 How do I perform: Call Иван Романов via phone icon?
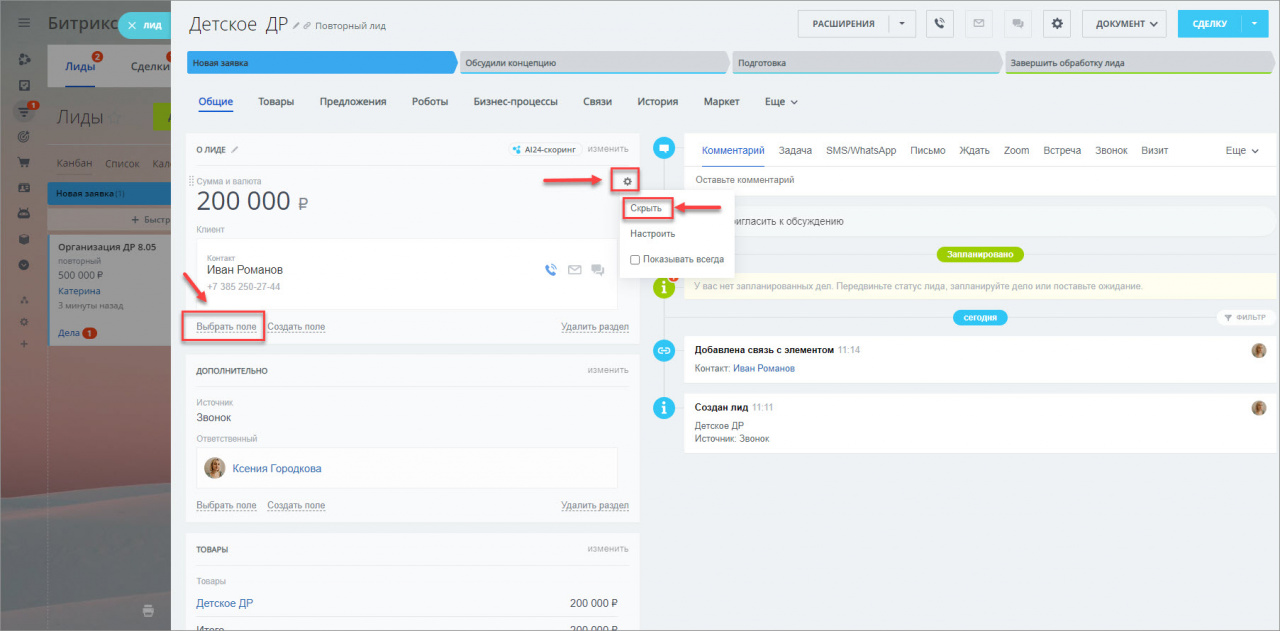(550, 269)
